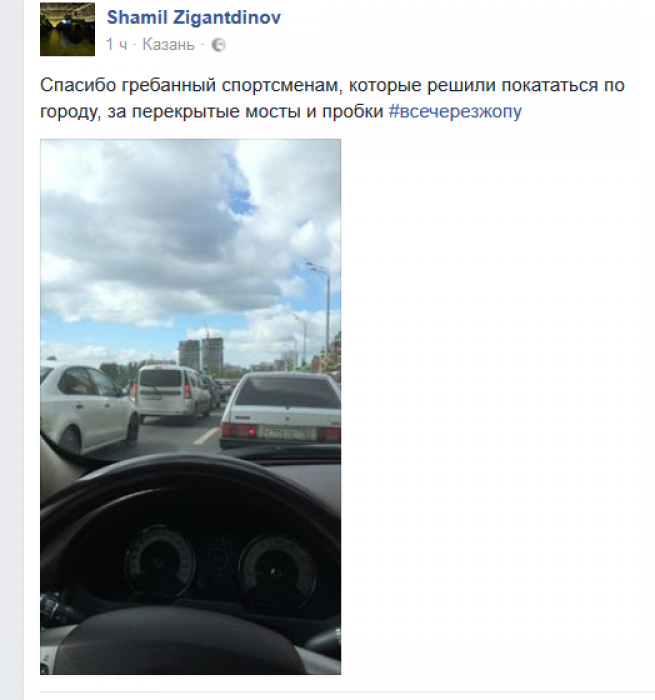655x700 pixels.
Task: Click the word "спортсменам" in post text
Action: pyautogui.click(x=281, y=85)
